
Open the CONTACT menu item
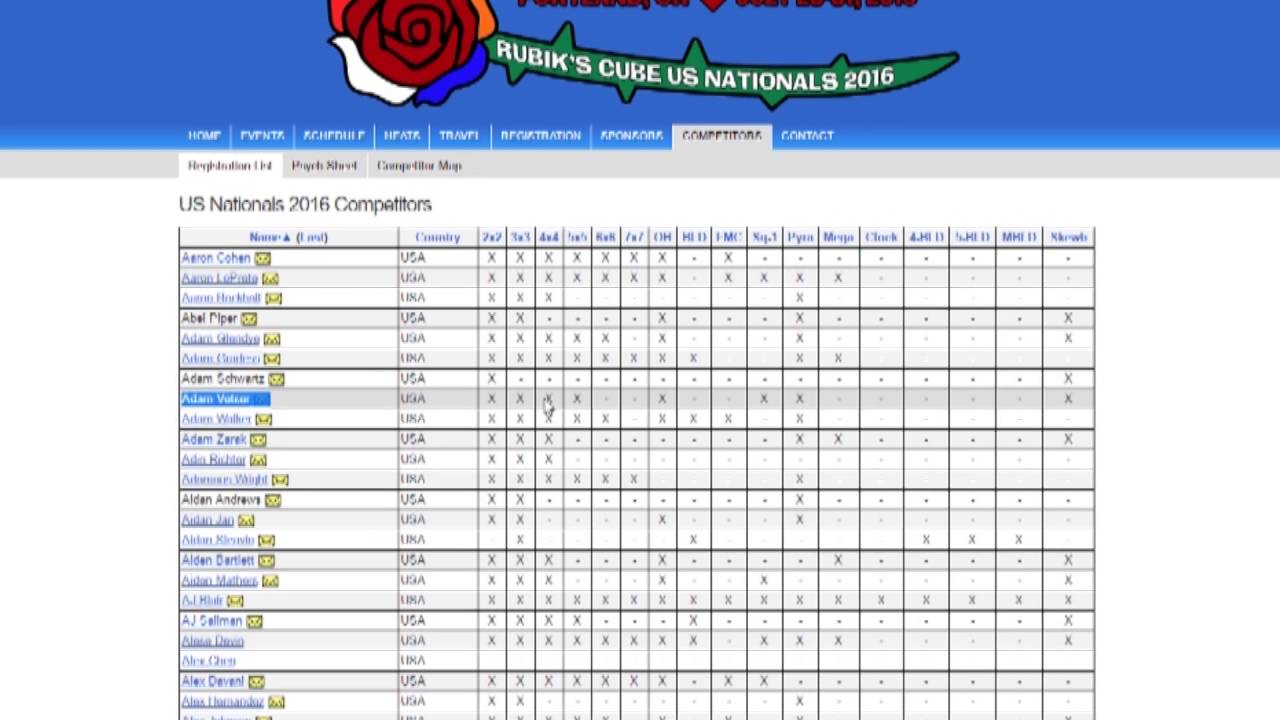(x=807, y=136)
